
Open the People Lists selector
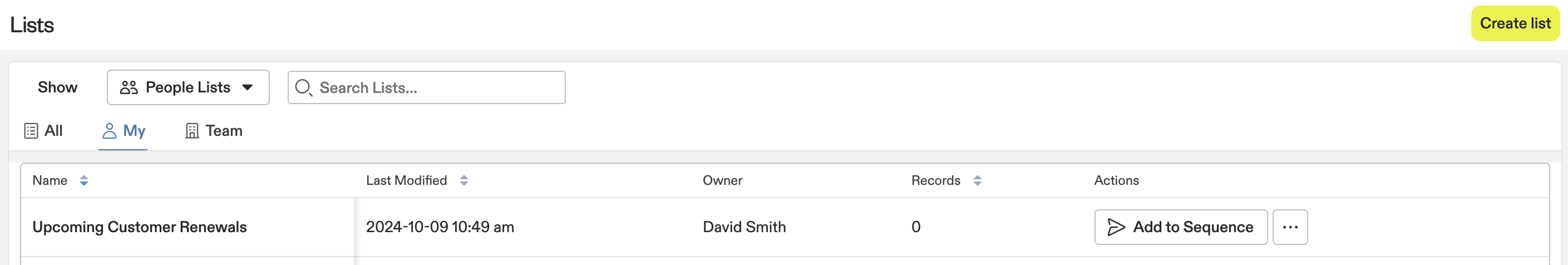188,88
